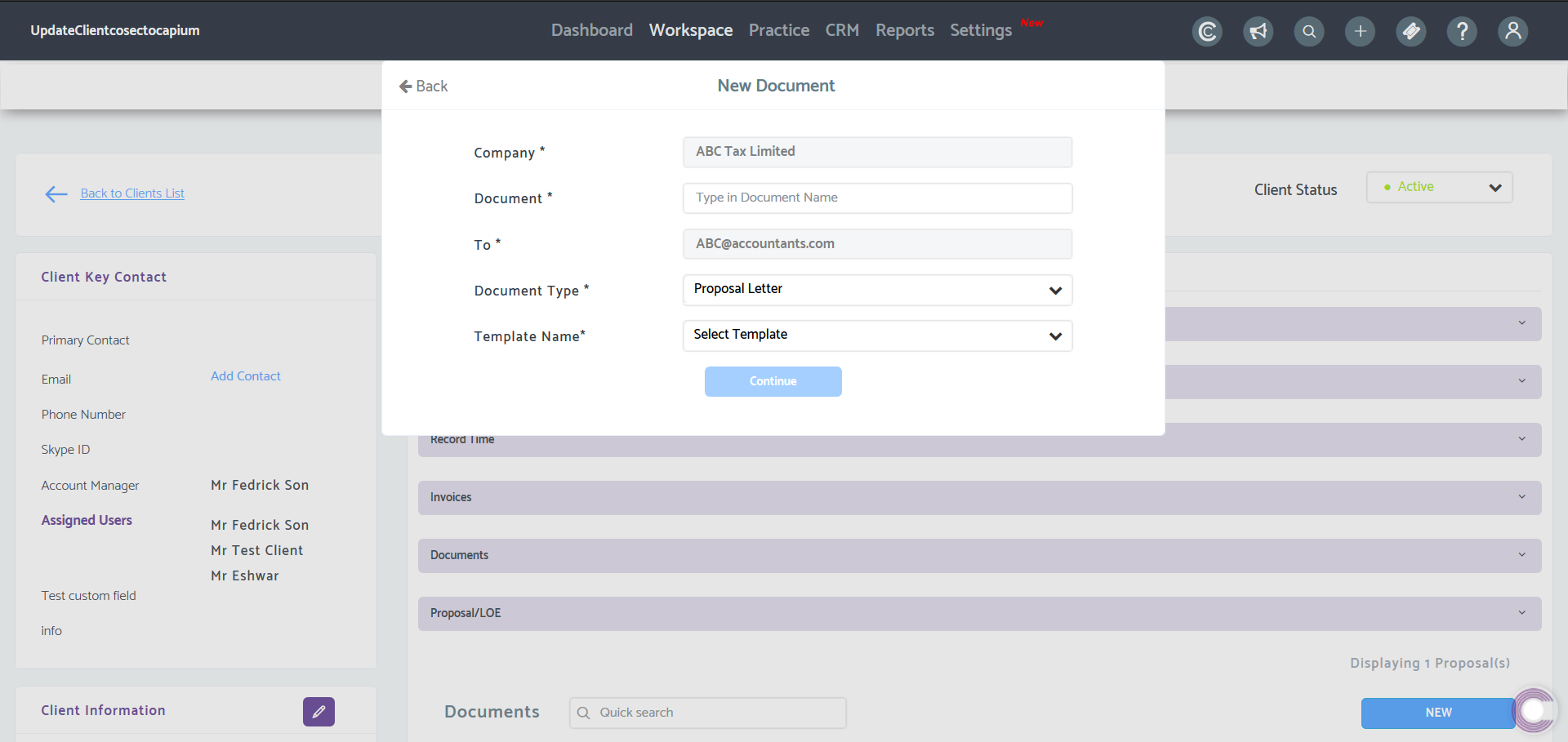
Task: Click the Client Key Contact heading
Action: click(104, 278)
